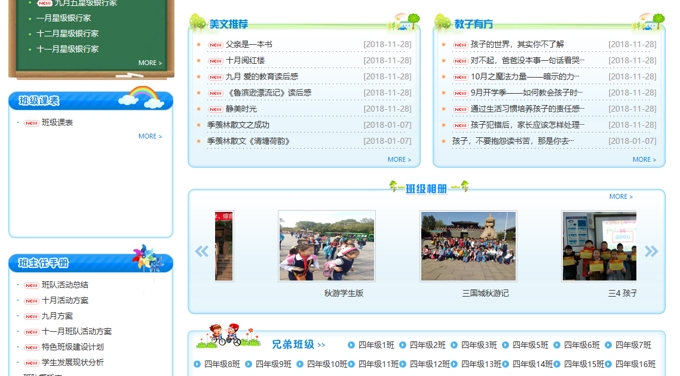Click the kids on bicycle icon near 兄弟班级

coord(228,335)
